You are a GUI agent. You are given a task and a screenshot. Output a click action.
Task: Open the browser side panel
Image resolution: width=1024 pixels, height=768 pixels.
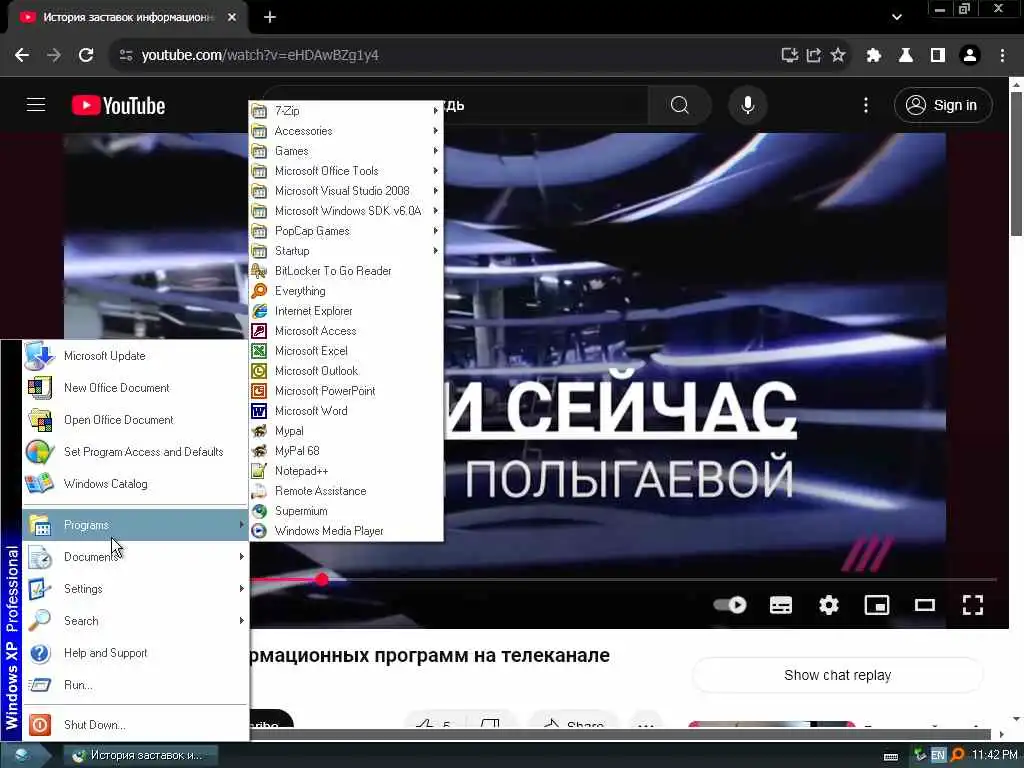tap(938, 56)
